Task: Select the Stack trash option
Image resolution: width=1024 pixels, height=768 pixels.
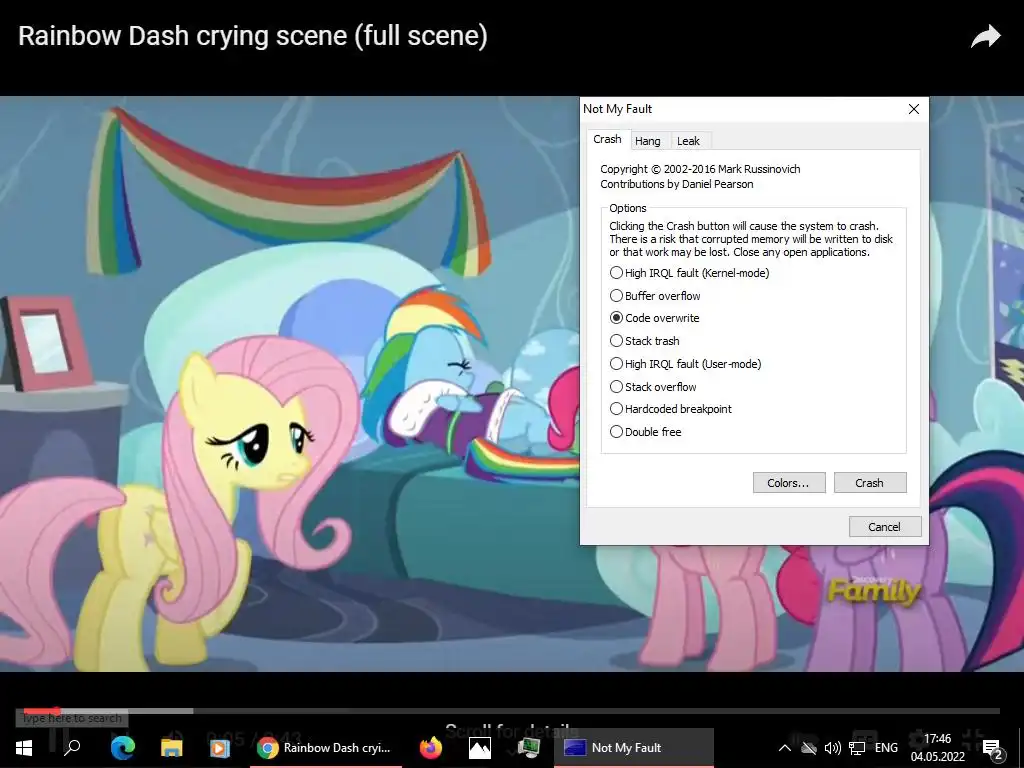Action: click(645, 341)
